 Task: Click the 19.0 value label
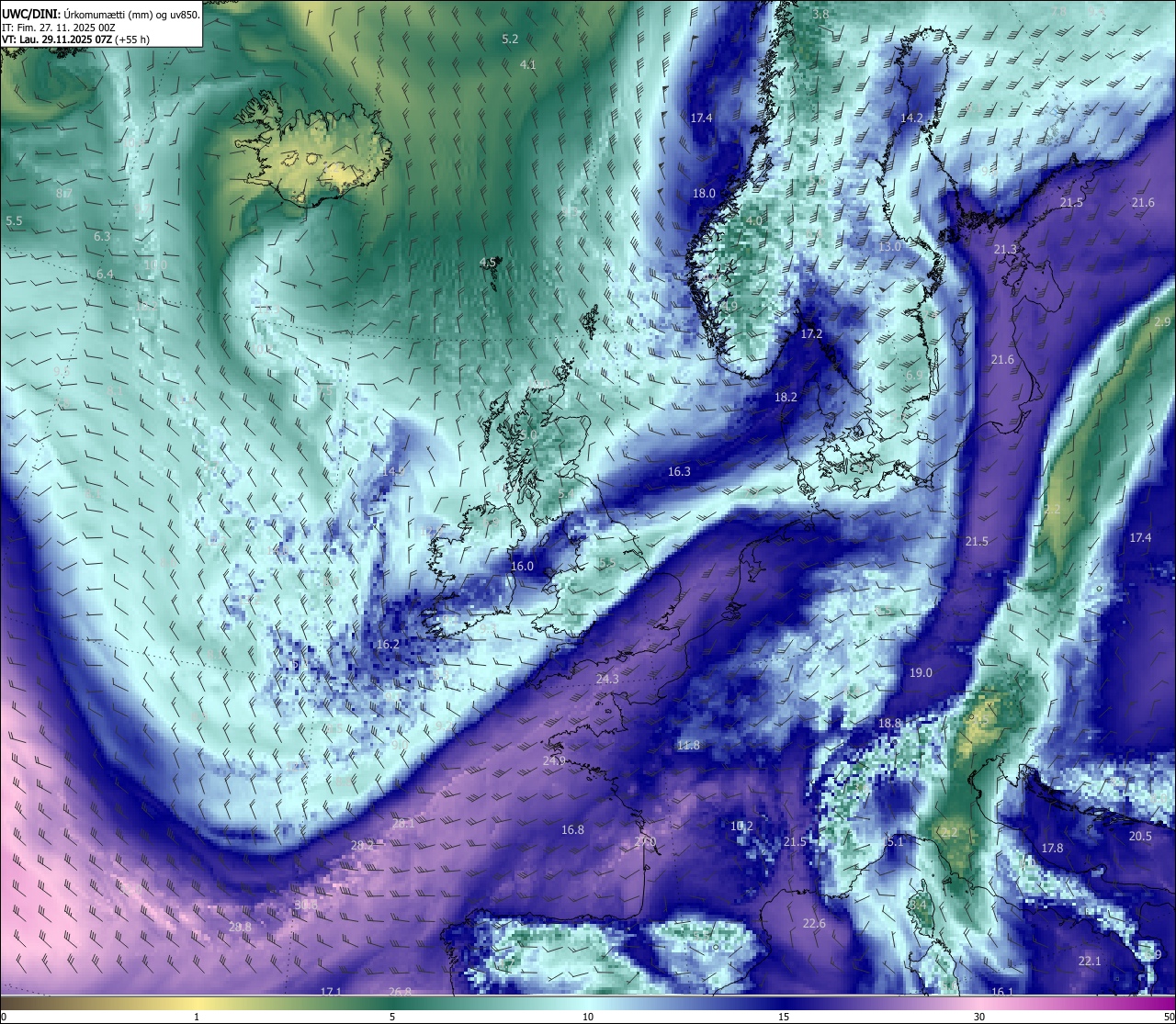(921, 672)
